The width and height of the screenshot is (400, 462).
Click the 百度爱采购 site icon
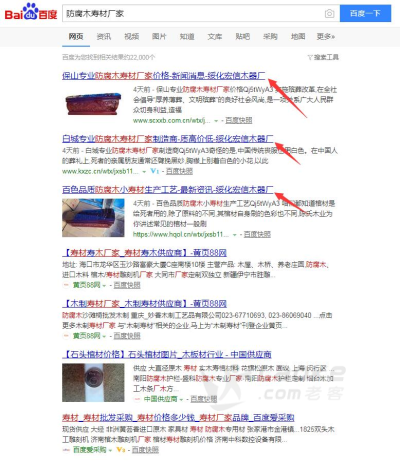[x=66, y=450]
